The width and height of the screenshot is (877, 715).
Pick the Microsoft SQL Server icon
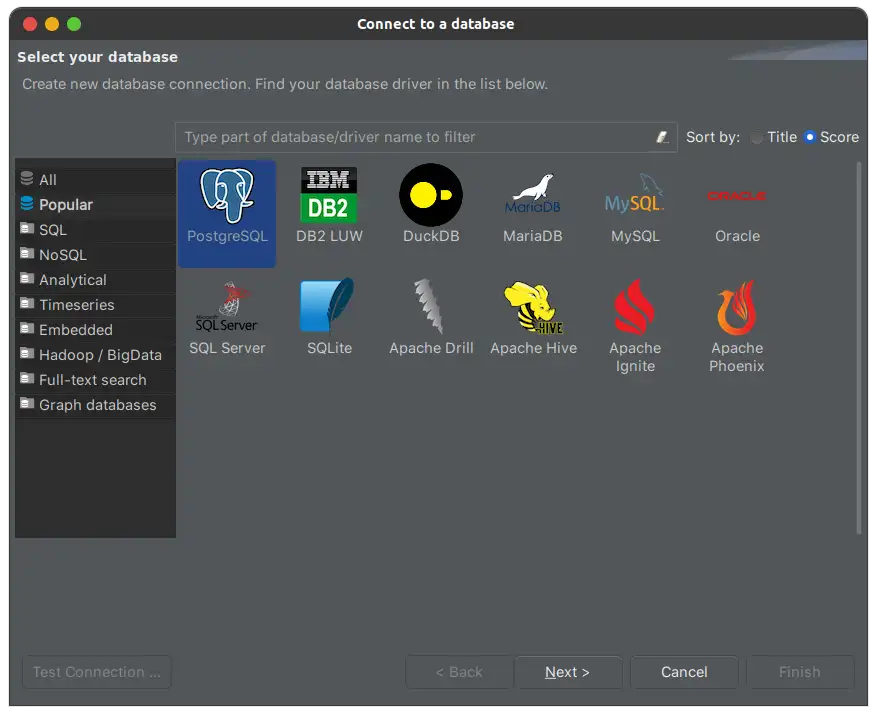[x=227, y=307]
